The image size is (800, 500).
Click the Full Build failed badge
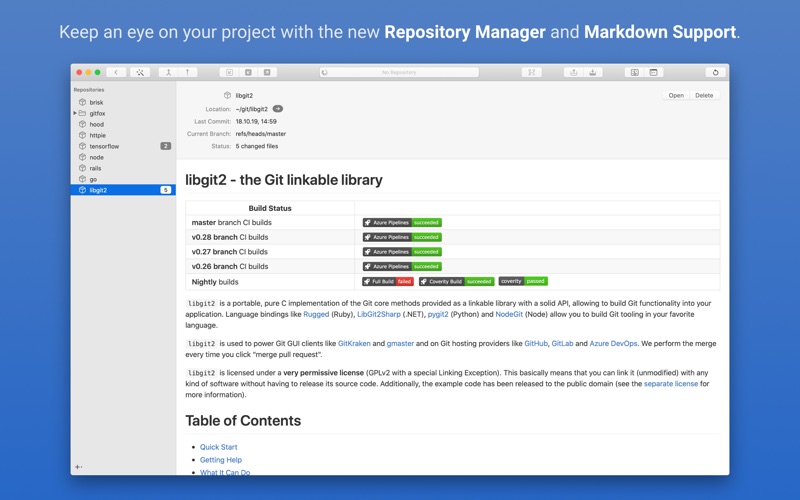(388, 281)
